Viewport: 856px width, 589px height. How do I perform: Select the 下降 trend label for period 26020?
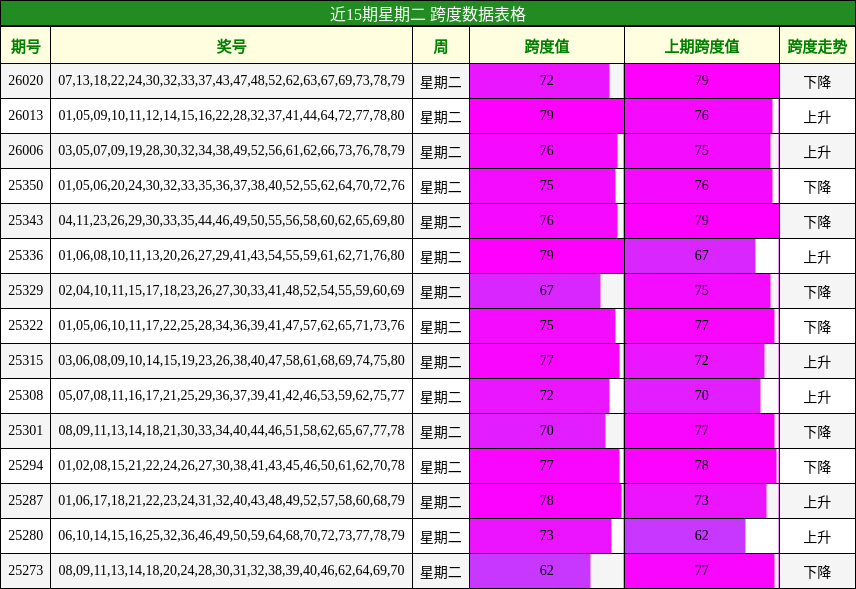pyautogui.click(x=816, y=80)
